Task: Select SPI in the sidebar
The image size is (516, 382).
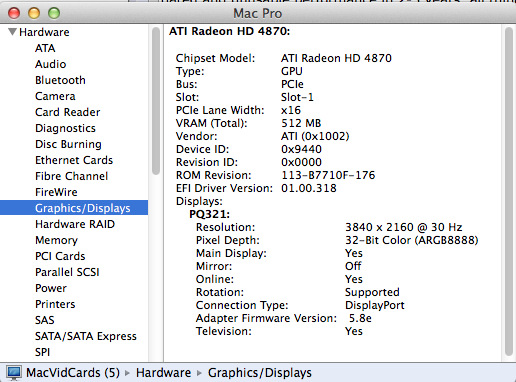Action: pyautogui.click(x=43, y=352)
